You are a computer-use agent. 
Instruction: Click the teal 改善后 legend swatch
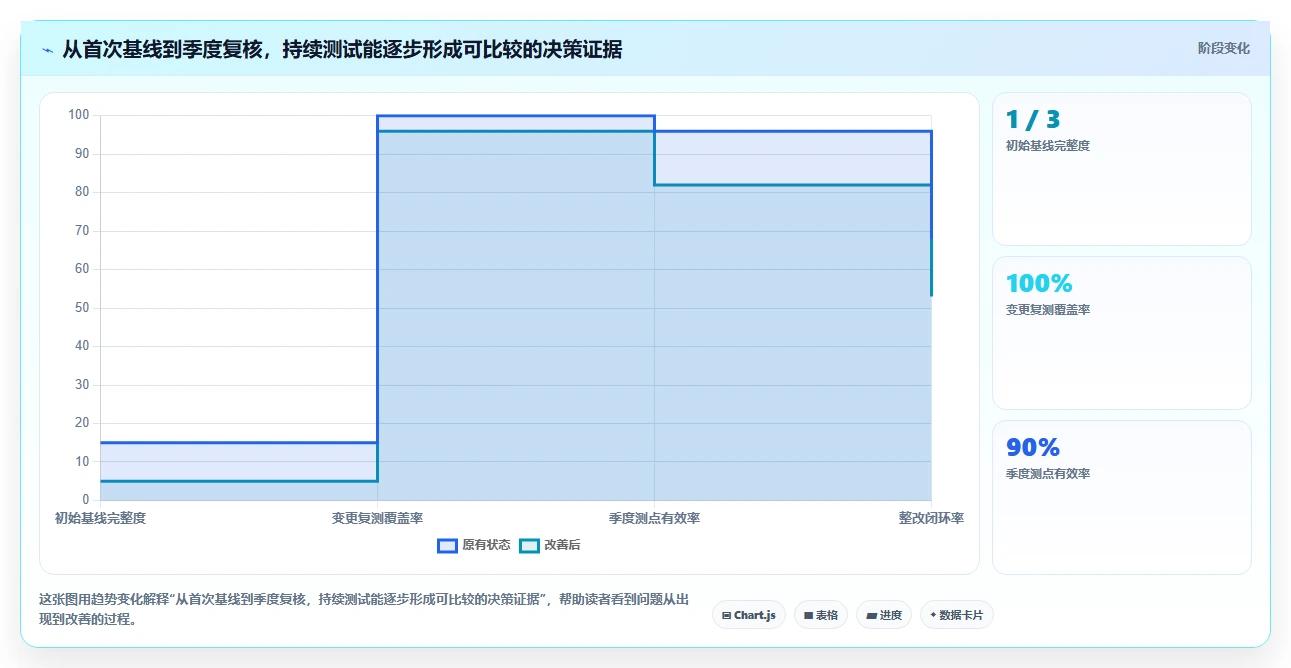[x=530, y=545]
